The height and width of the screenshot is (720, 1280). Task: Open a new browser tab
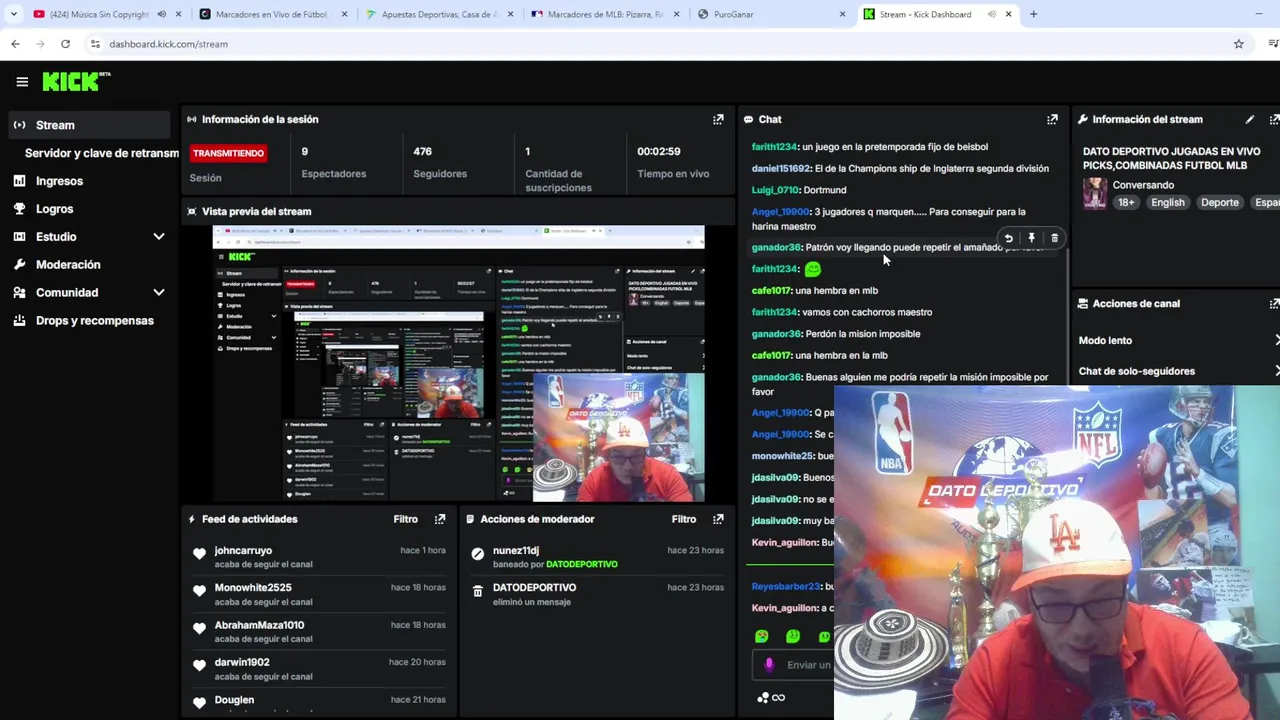[1033, 14]
